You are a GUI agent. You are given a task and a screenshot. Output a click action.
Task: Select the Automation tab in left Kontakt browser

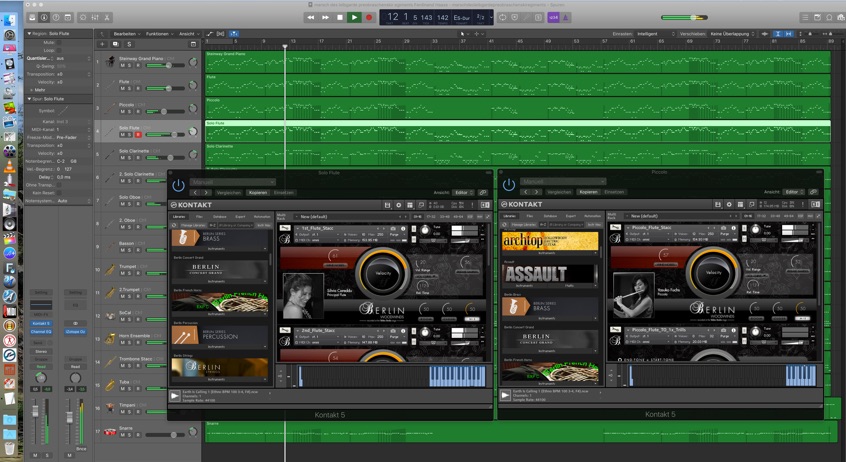(262, 216)
